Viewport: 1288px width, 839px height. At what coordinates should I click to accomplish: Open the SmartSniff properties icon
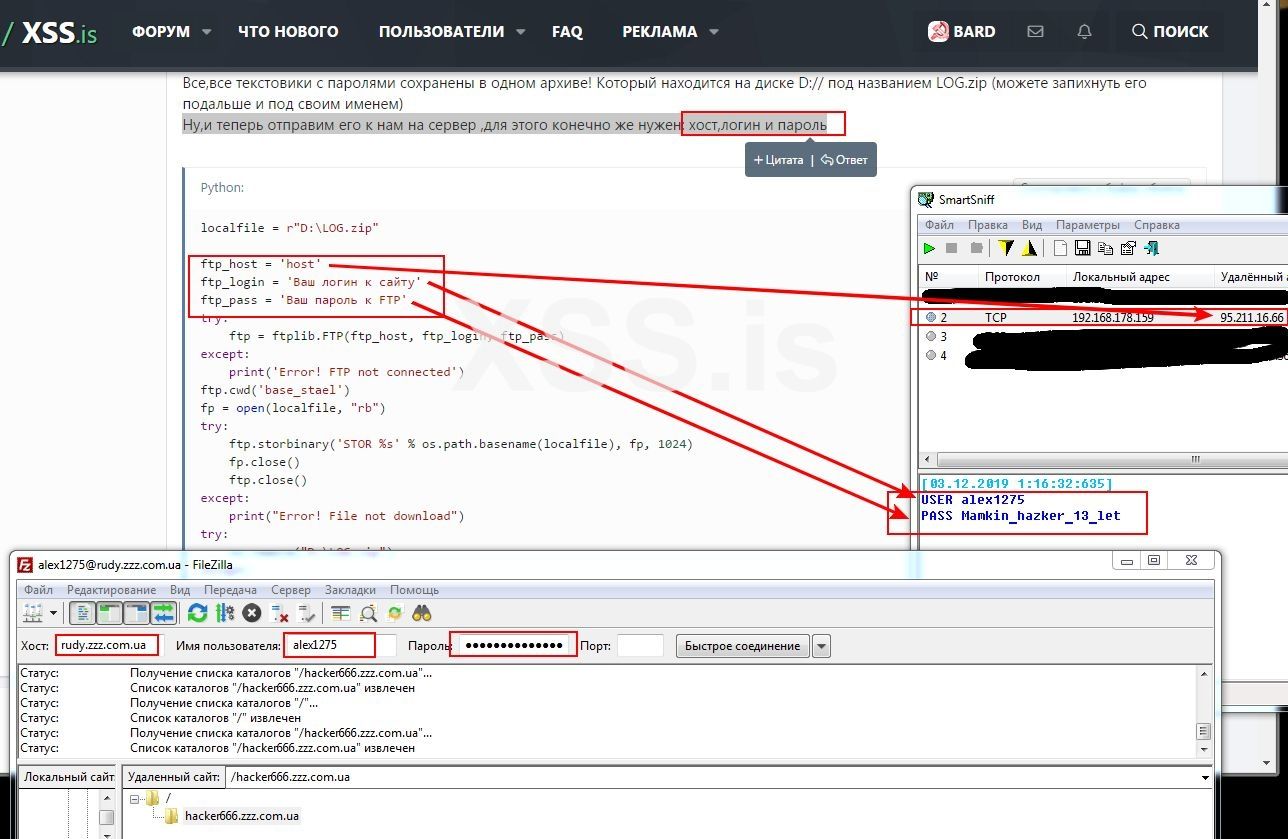1128,248
